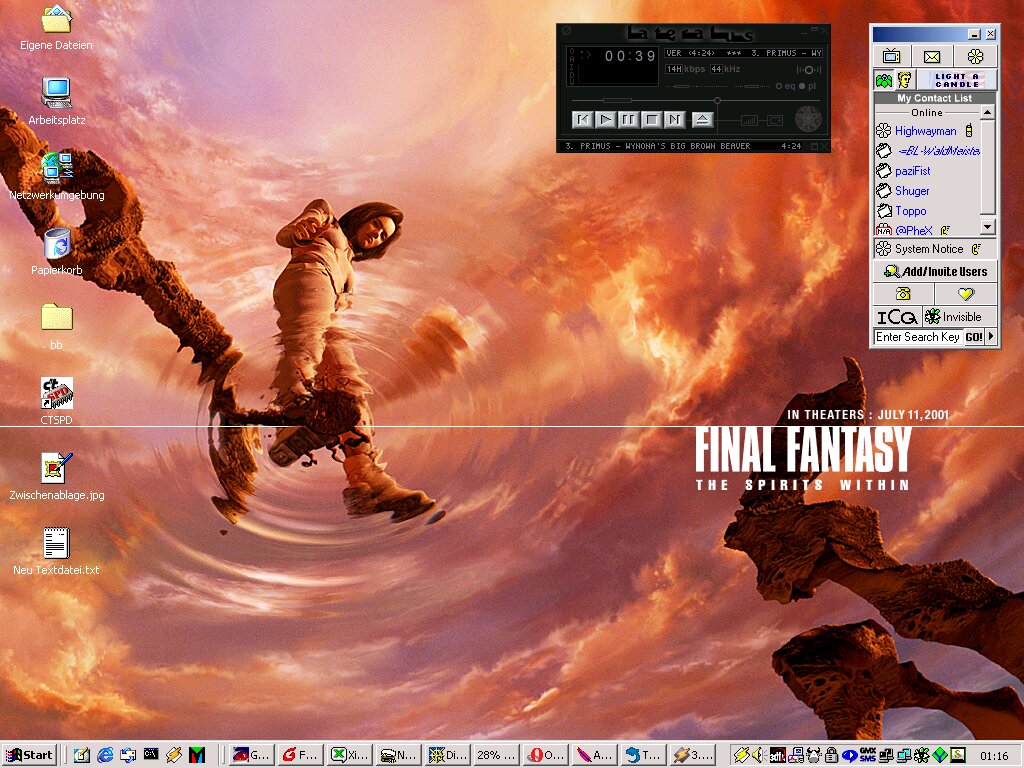Select the Netzwerkumgebung desktop icon

point(56,176)
